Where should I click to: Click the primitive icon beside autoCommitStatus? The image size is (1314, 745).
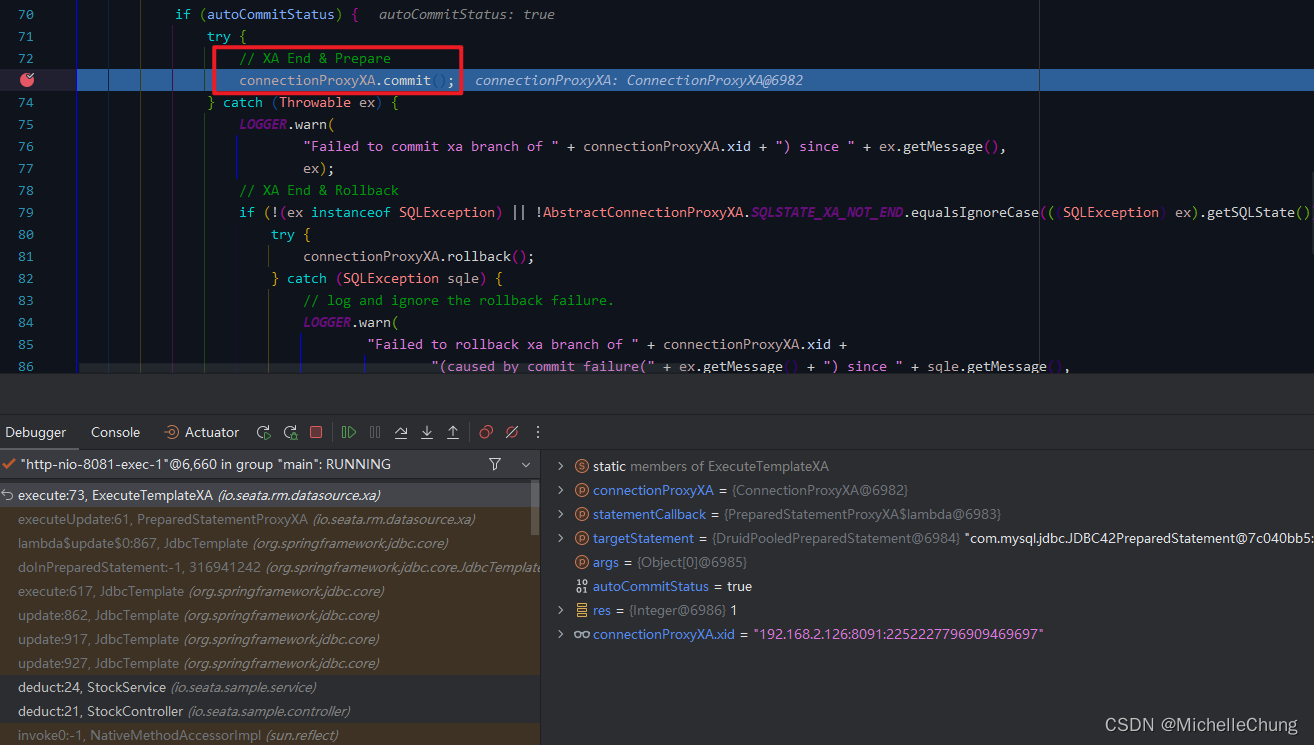point(581,586)
